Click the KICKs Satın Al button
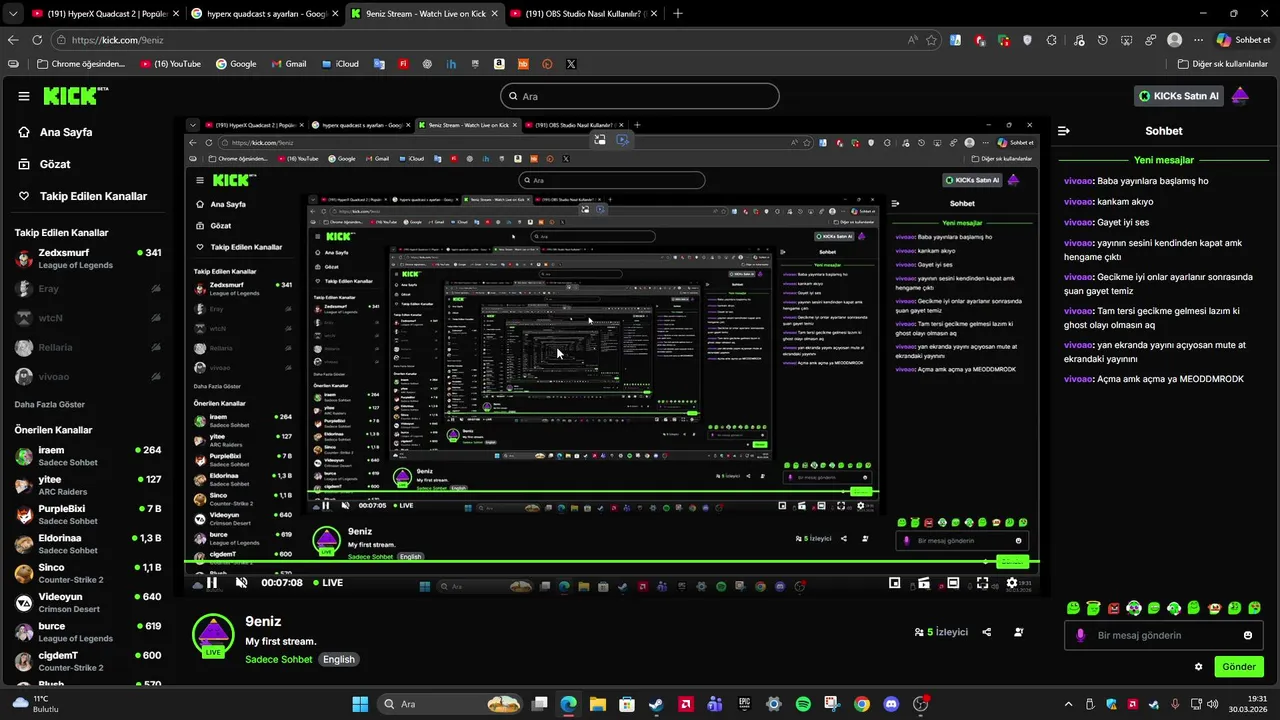This screenshot has width=1280, height=720. pyautogui.click(x=1179, y=96)
